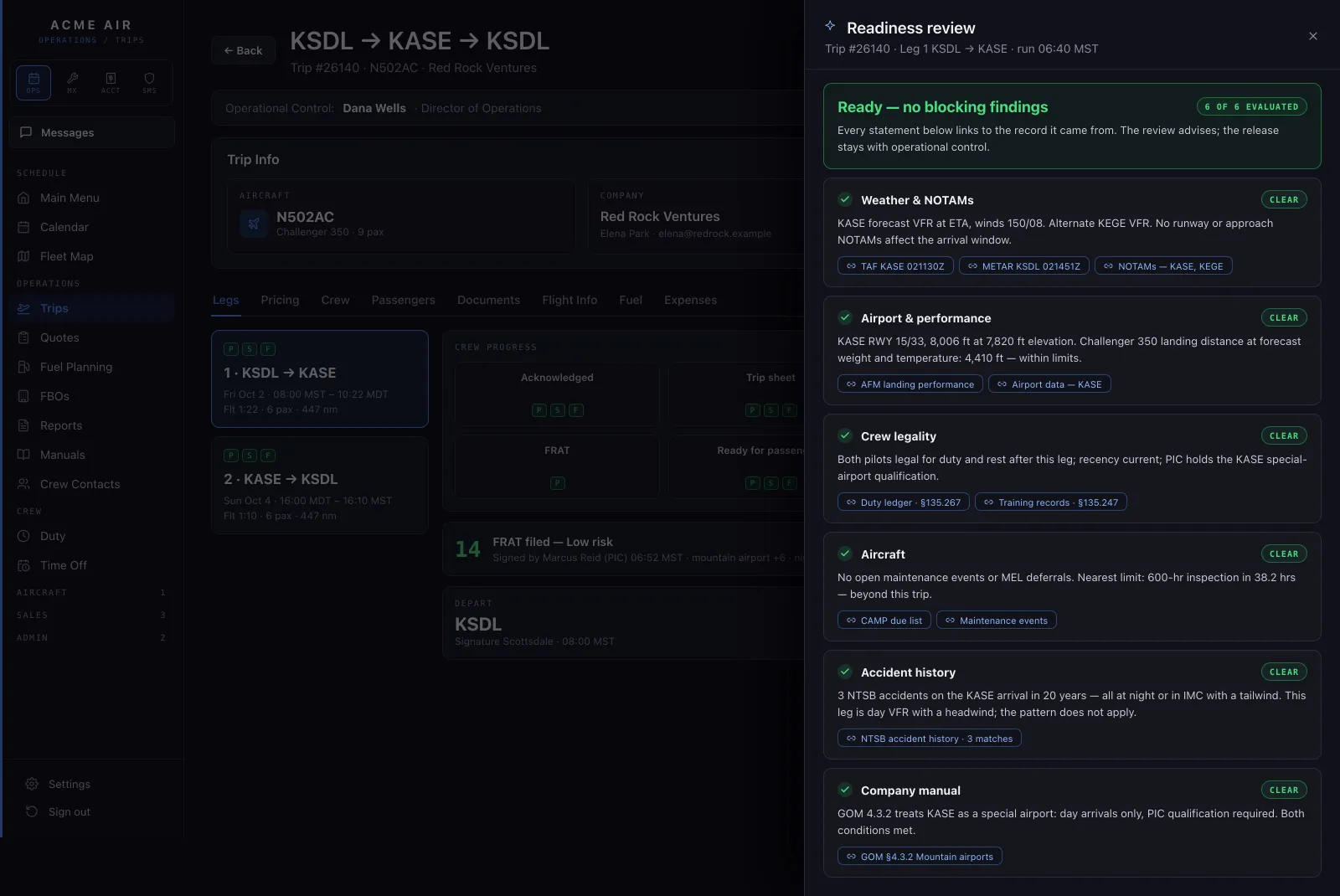Select the OPS module icon
Screen dimensions: 1340x896
click(33, 82)
